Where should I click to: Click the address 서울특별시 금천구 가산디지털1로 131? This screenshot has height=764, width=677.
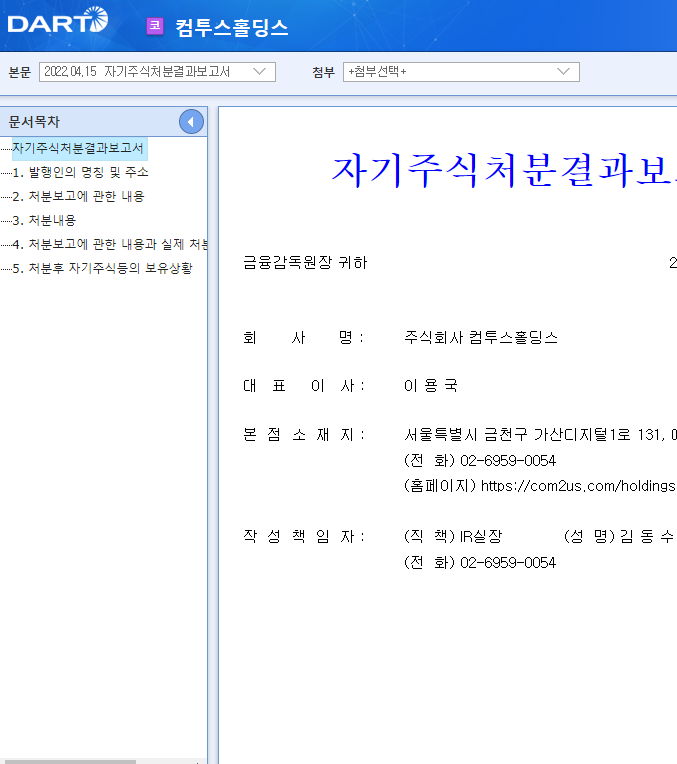tap(534, 434)
